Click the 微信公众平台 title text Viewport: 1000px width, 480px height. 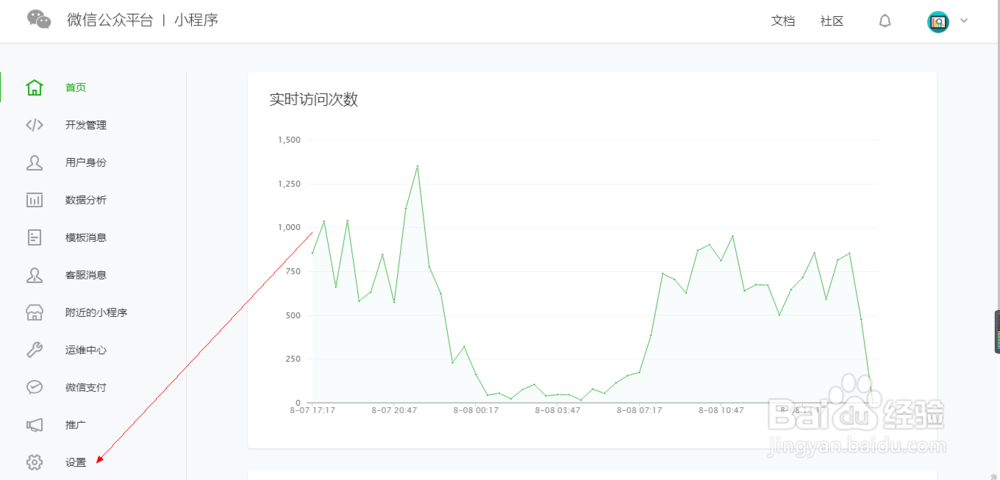(110, 20)
